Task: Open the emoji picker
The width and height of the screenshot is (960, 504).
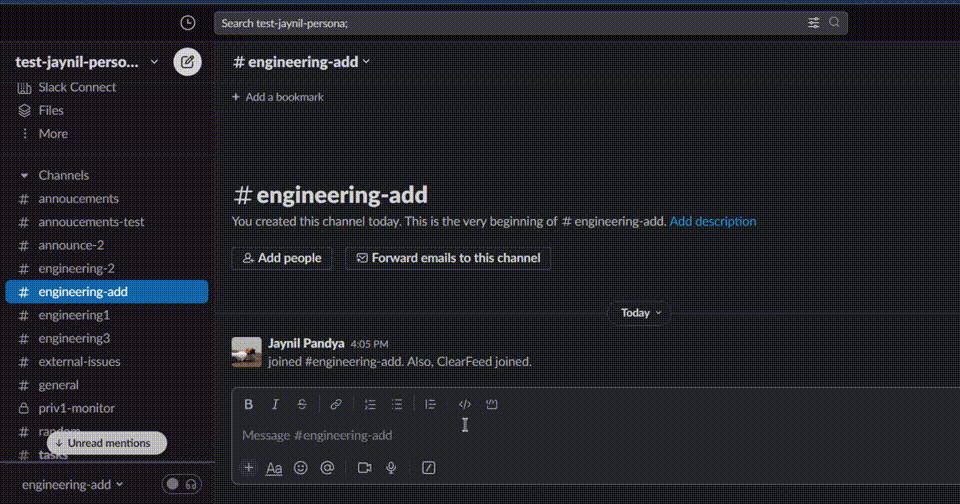Action: coord(300,468)
